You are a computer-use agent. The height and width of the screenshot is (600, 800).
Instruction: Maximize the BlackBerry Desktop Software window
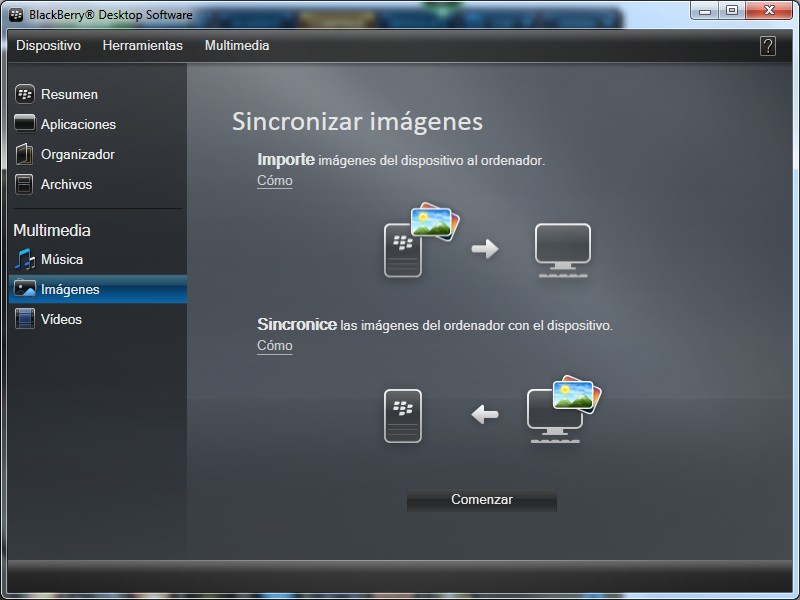point(732,10)
